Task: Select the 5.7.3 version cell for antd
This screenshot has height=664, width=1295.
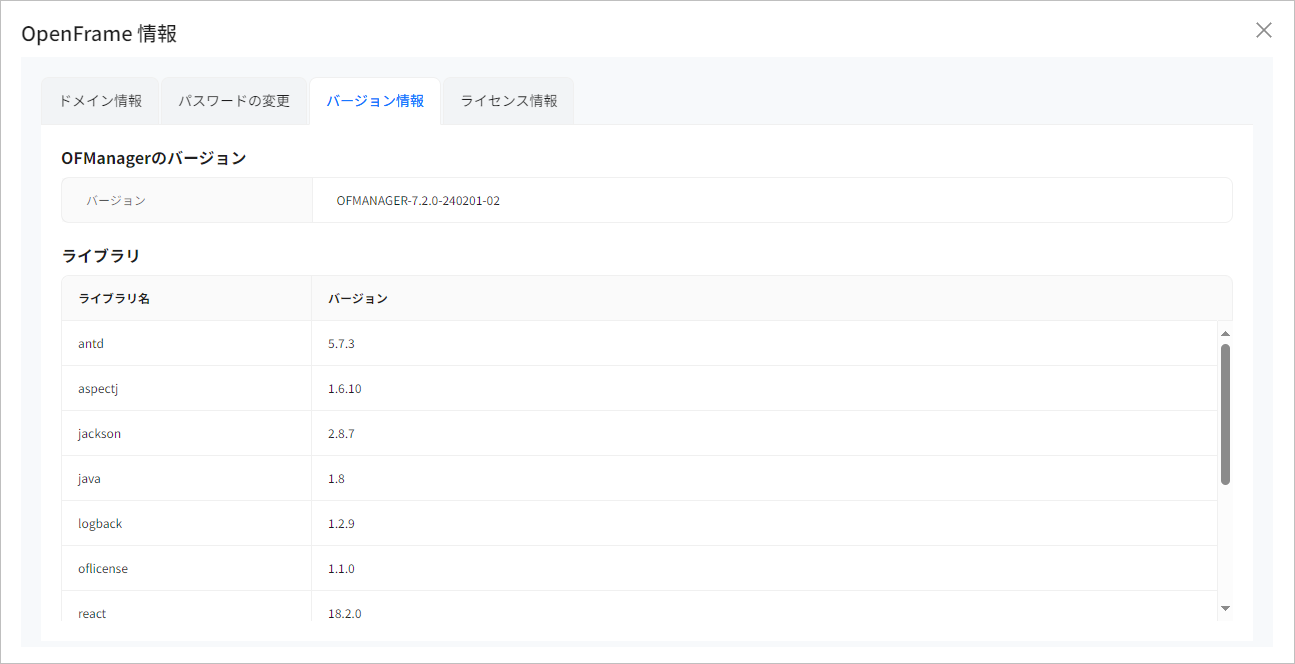Action: click(341, 343)
